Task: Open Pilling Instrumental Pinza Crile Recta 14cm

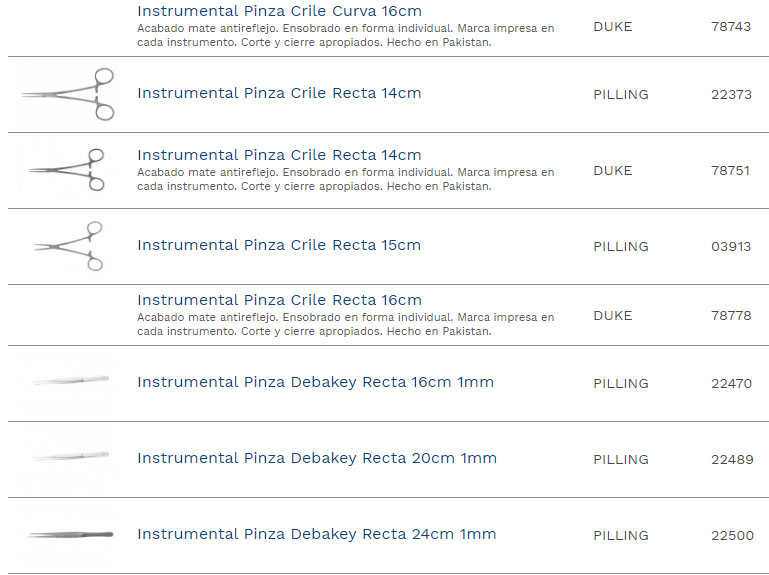Action: pyautogui.click(x=279, y=93)
